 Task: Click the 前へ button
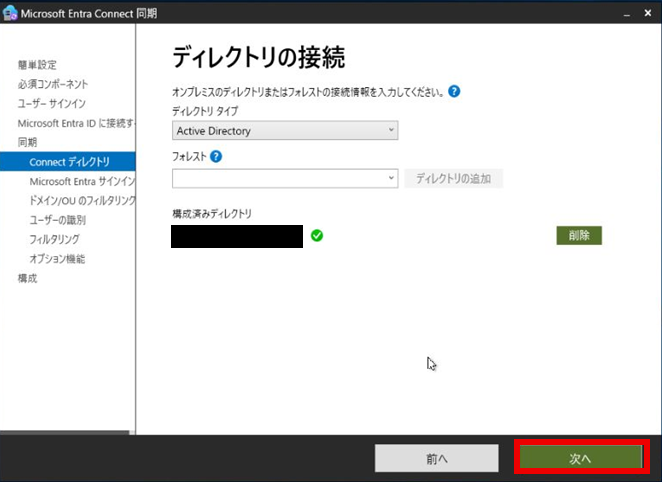pos(436,458)
